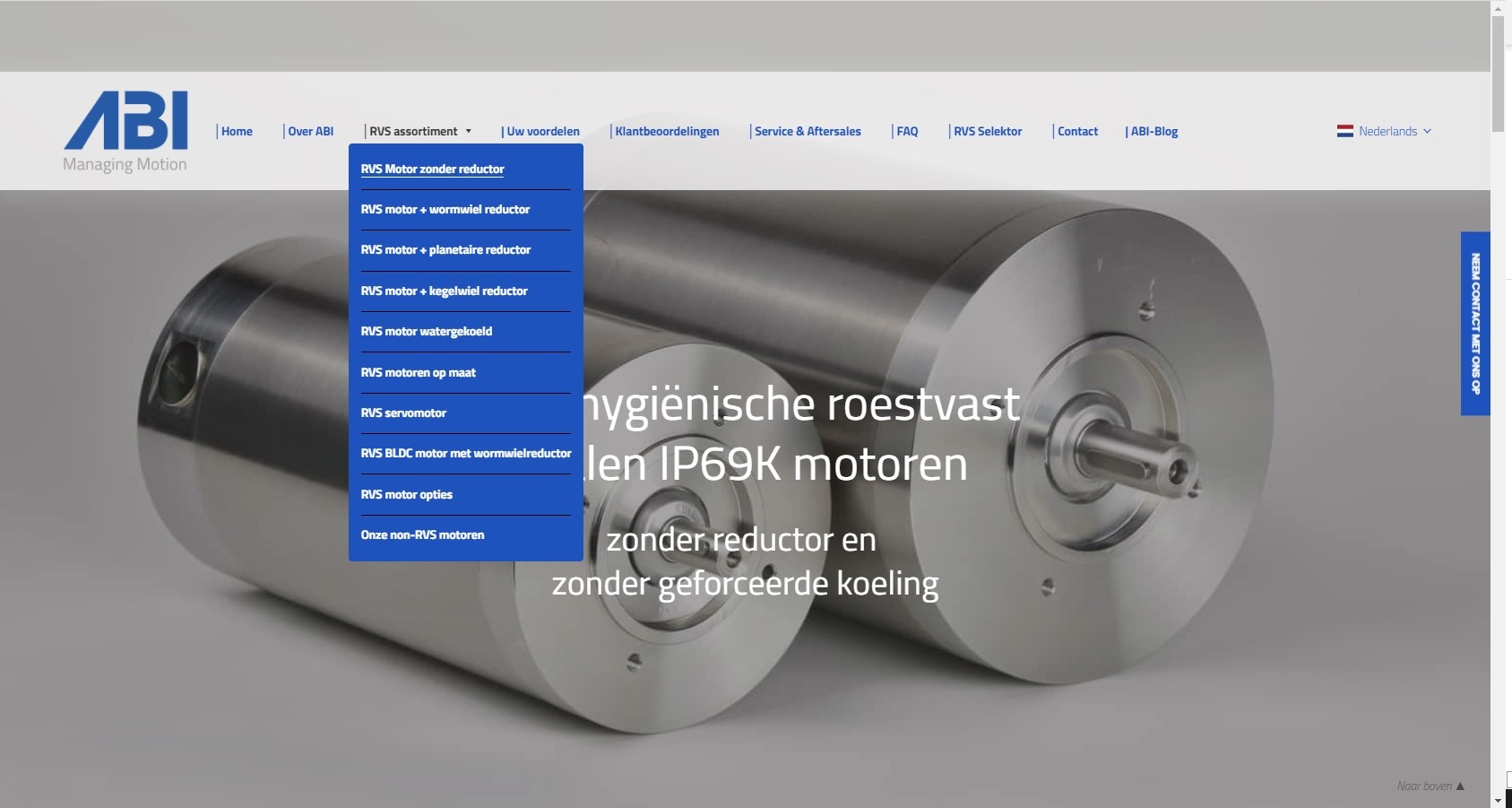Choose RVS motor + planetaire reductor
Image resolution: width=1512 pixels, height=808 pixels.
pos(445,249)
